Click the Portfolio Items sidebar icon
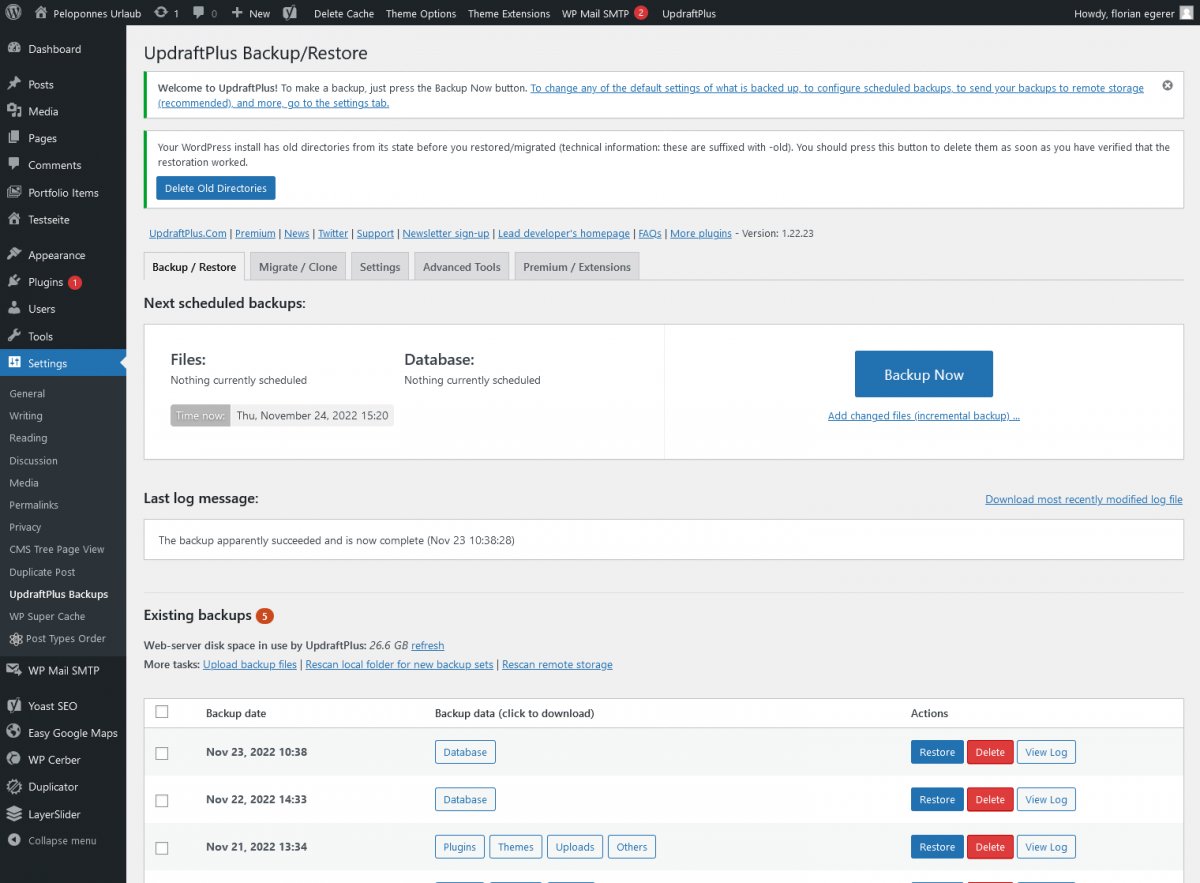Viewport: 1200px width, 883px height. 14,192
